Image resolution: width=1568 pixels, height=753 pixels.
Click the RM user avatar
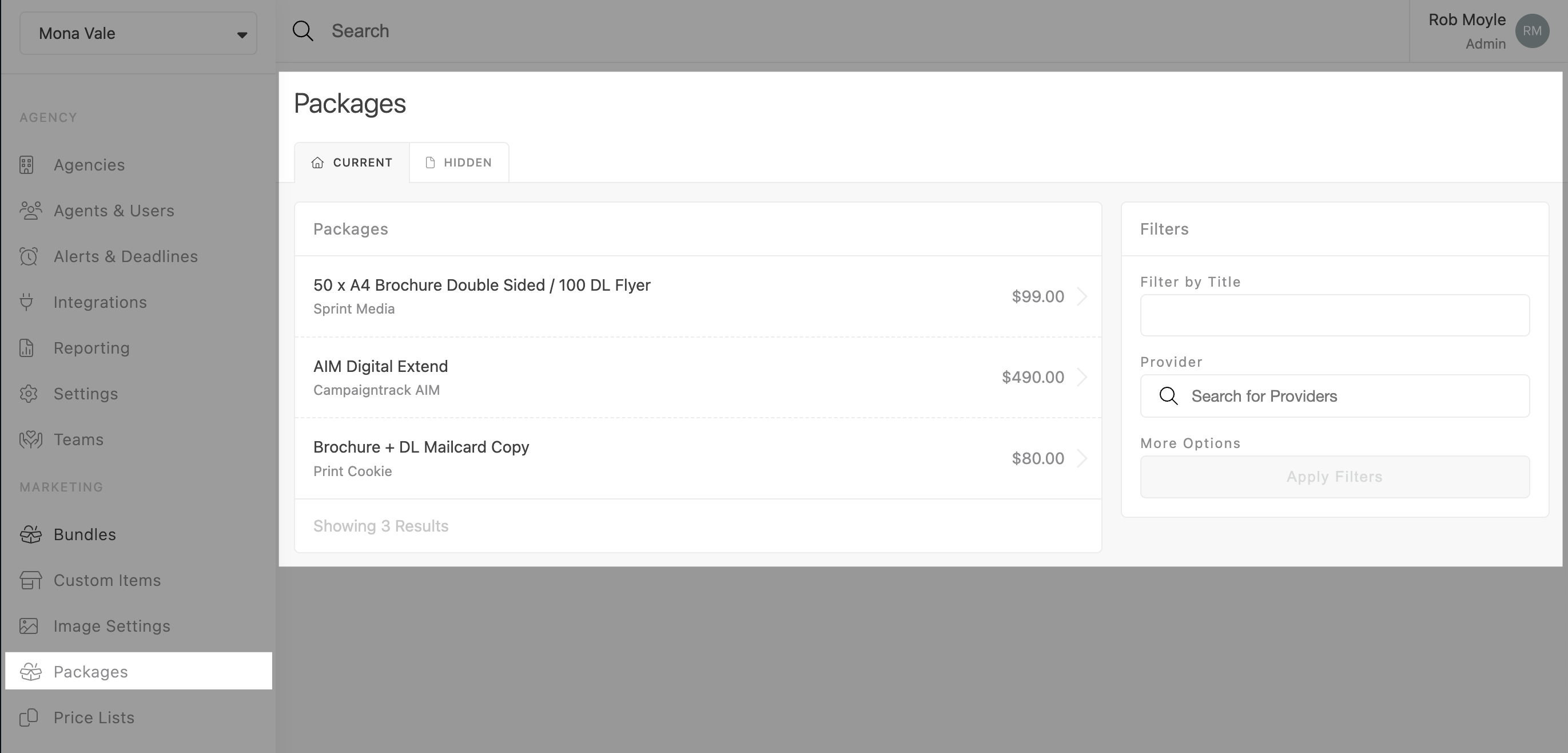(x=1531, y=31)
